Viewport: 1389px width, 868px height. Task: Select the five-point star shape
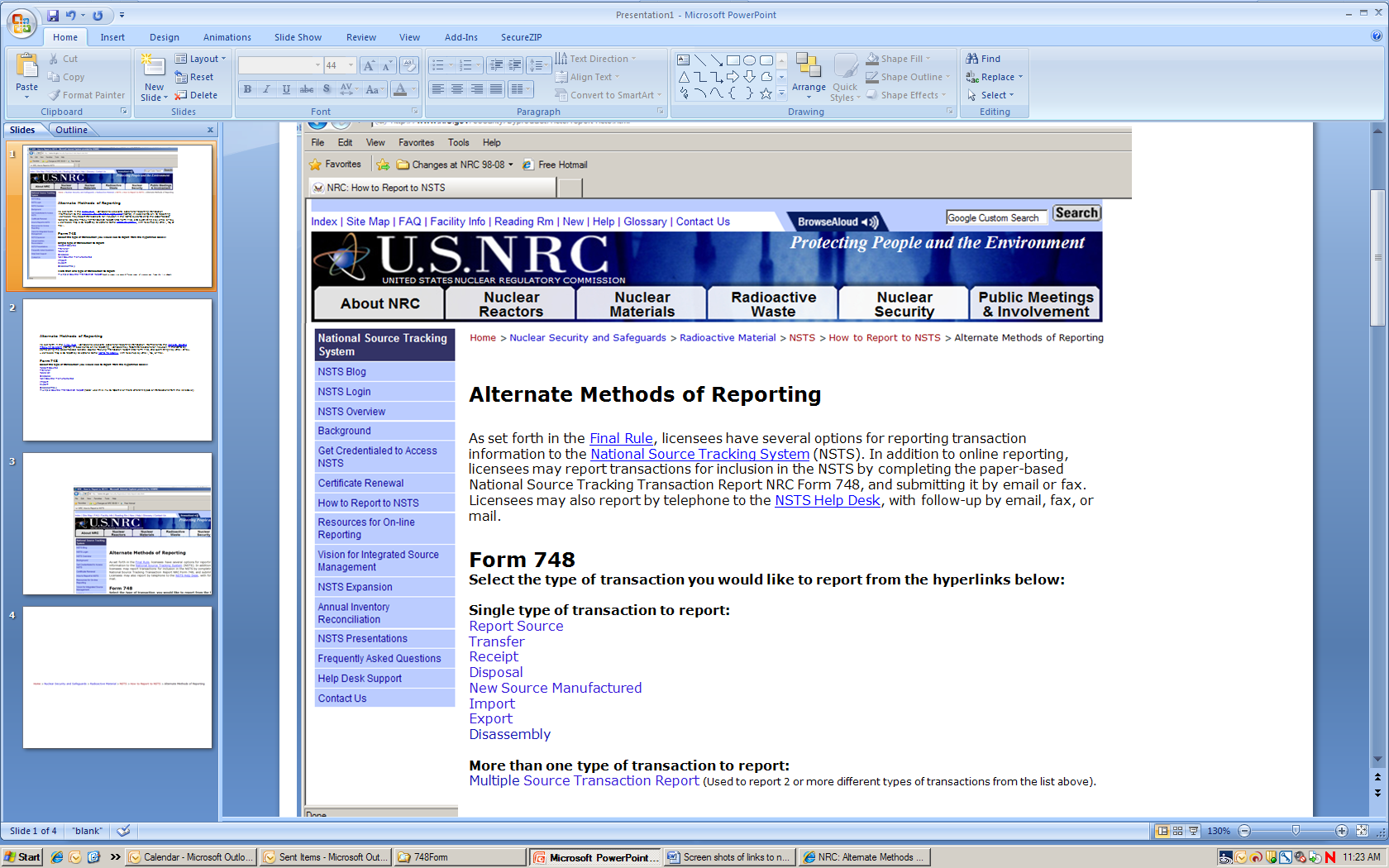pos(766,93)
